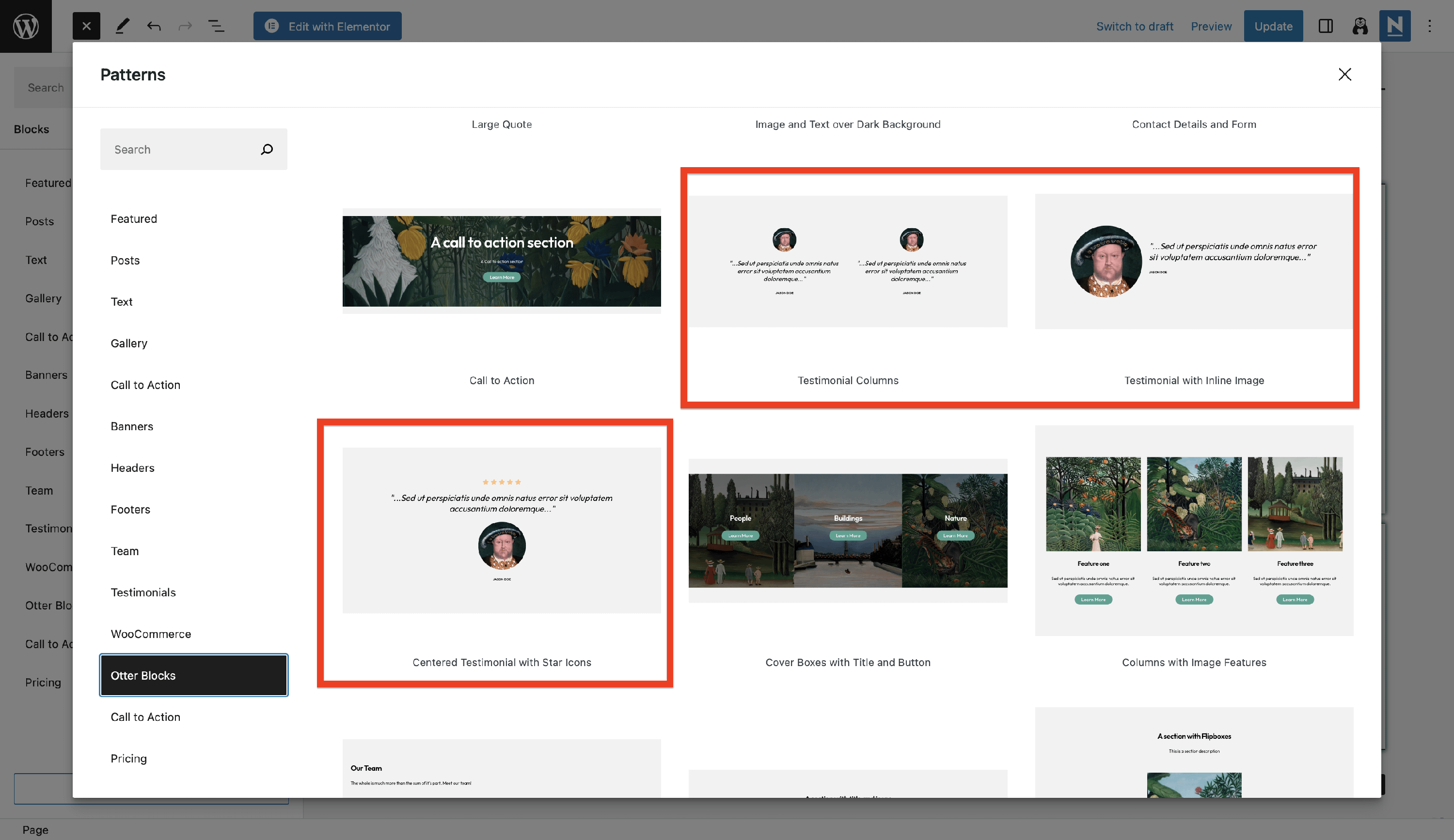Viewport: 1454px width, 840px height.
Task: Click Edit with Elementor button
Action: coord(327,26)
